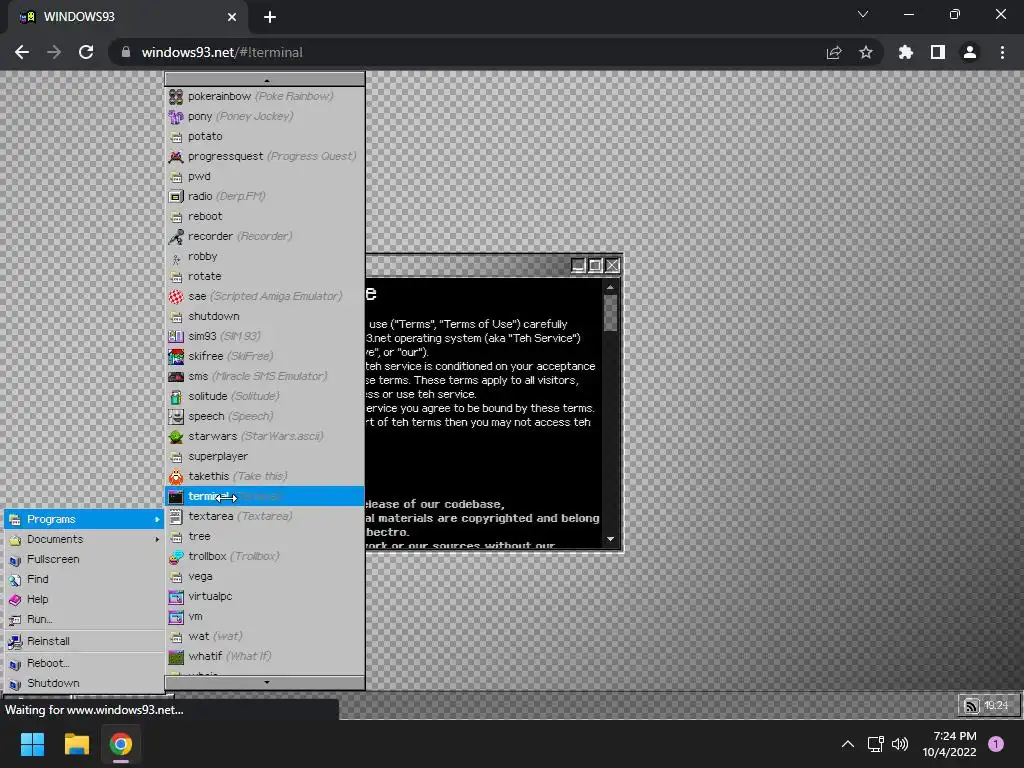Select the vega program entry
1024x768 pixels.
tap(265, 577)
